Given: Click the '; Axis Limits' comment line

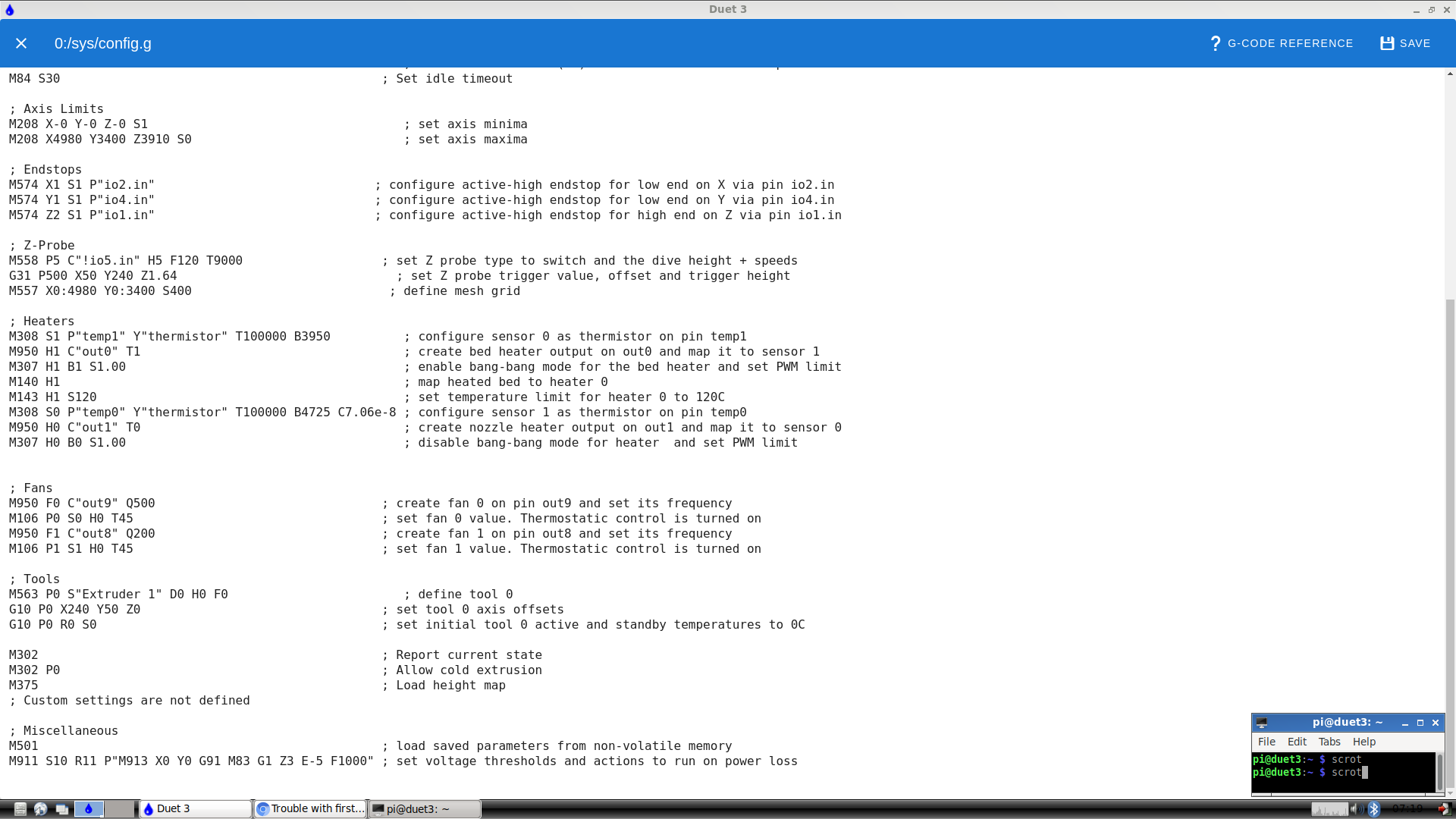Looking at the screenshot, I should tap(56, 109).
